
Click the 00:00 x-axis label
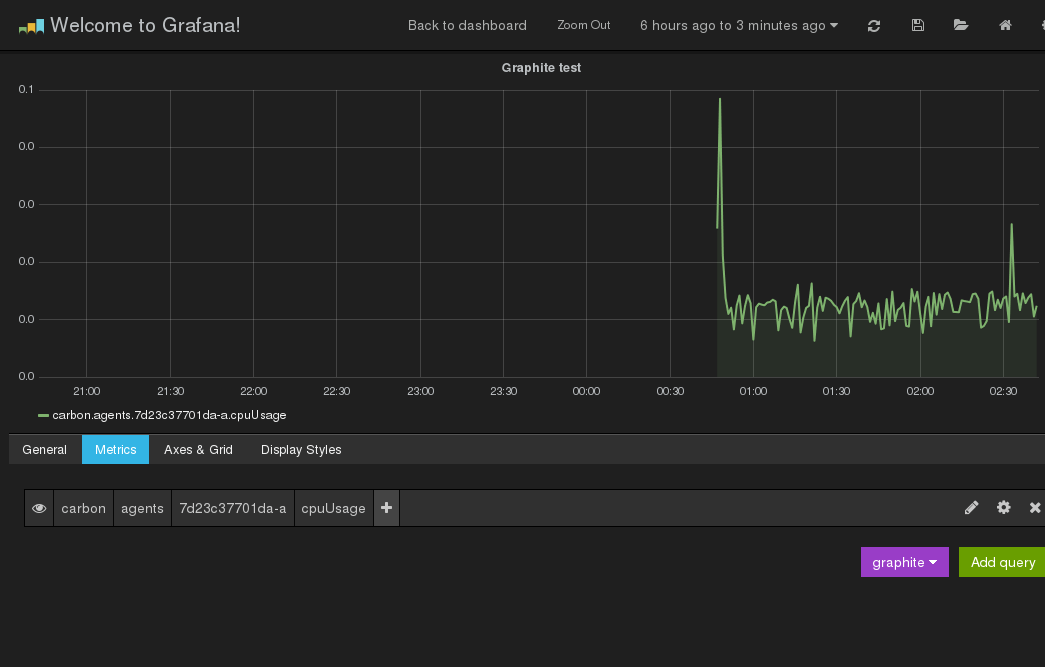[586, 391]
